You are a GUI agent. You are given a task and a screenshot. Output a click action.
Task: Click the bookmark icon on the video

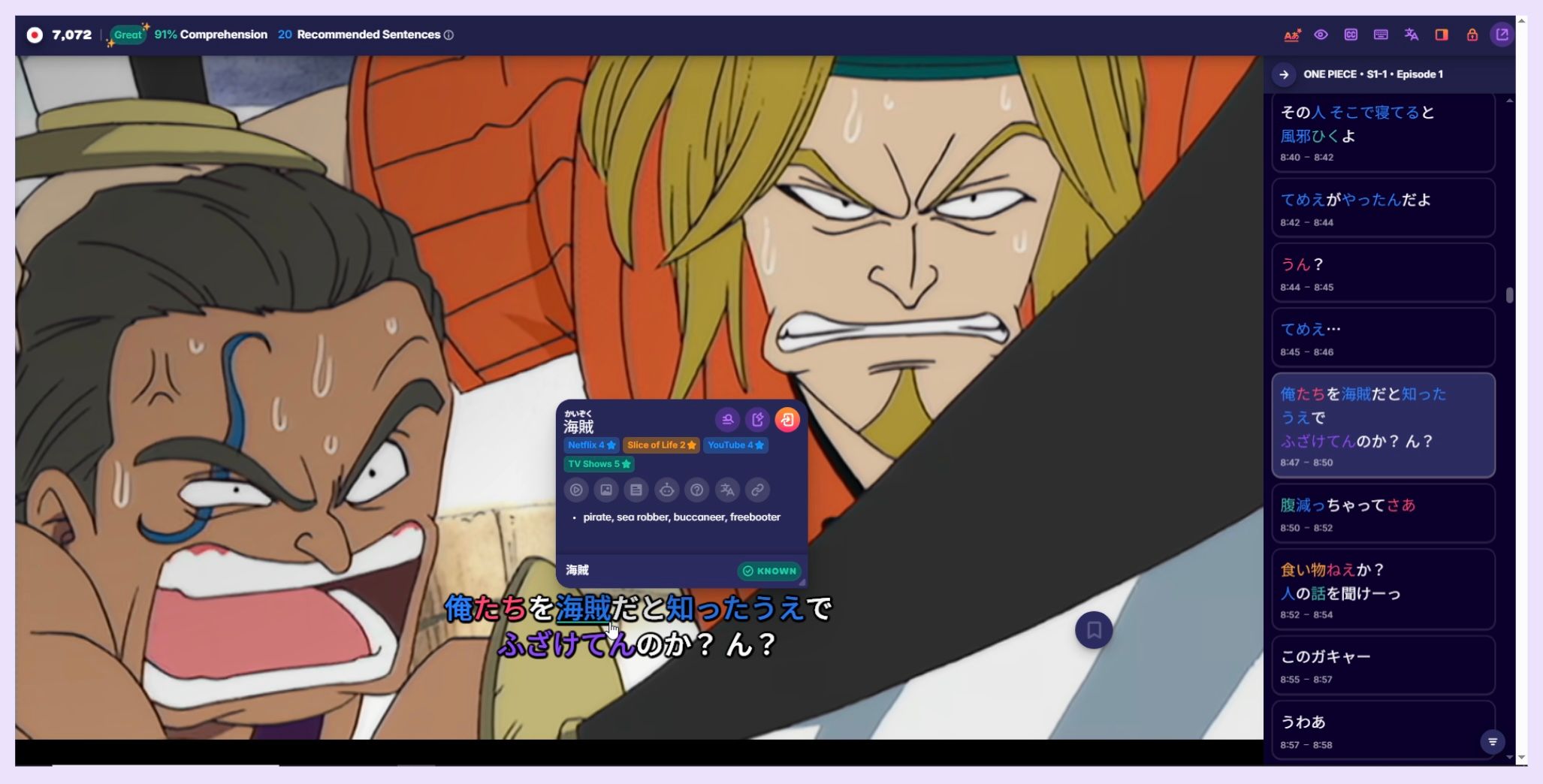click(x=1095, y=631)
